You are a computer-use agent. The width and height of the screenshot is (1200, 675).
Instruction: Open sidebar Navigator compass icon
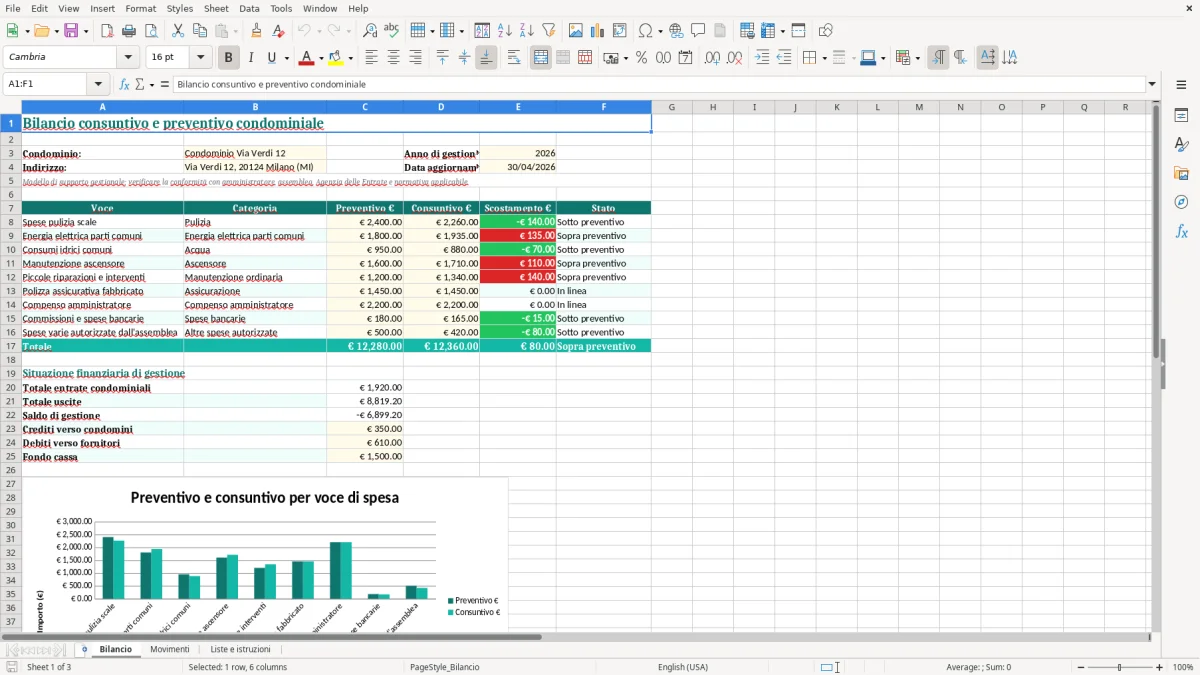click(x=1181, y=202)
